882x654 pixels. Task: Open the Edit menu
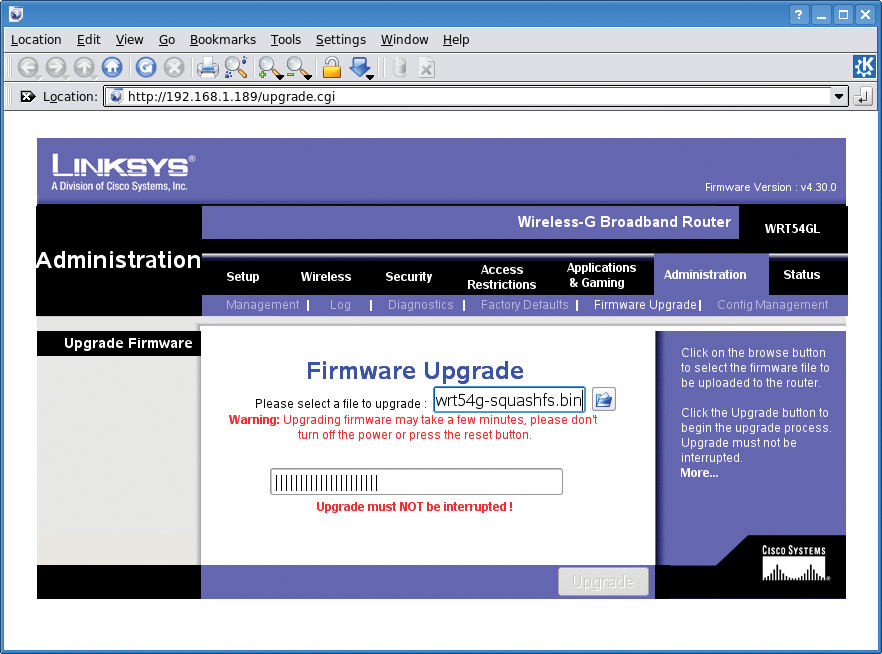88,40
